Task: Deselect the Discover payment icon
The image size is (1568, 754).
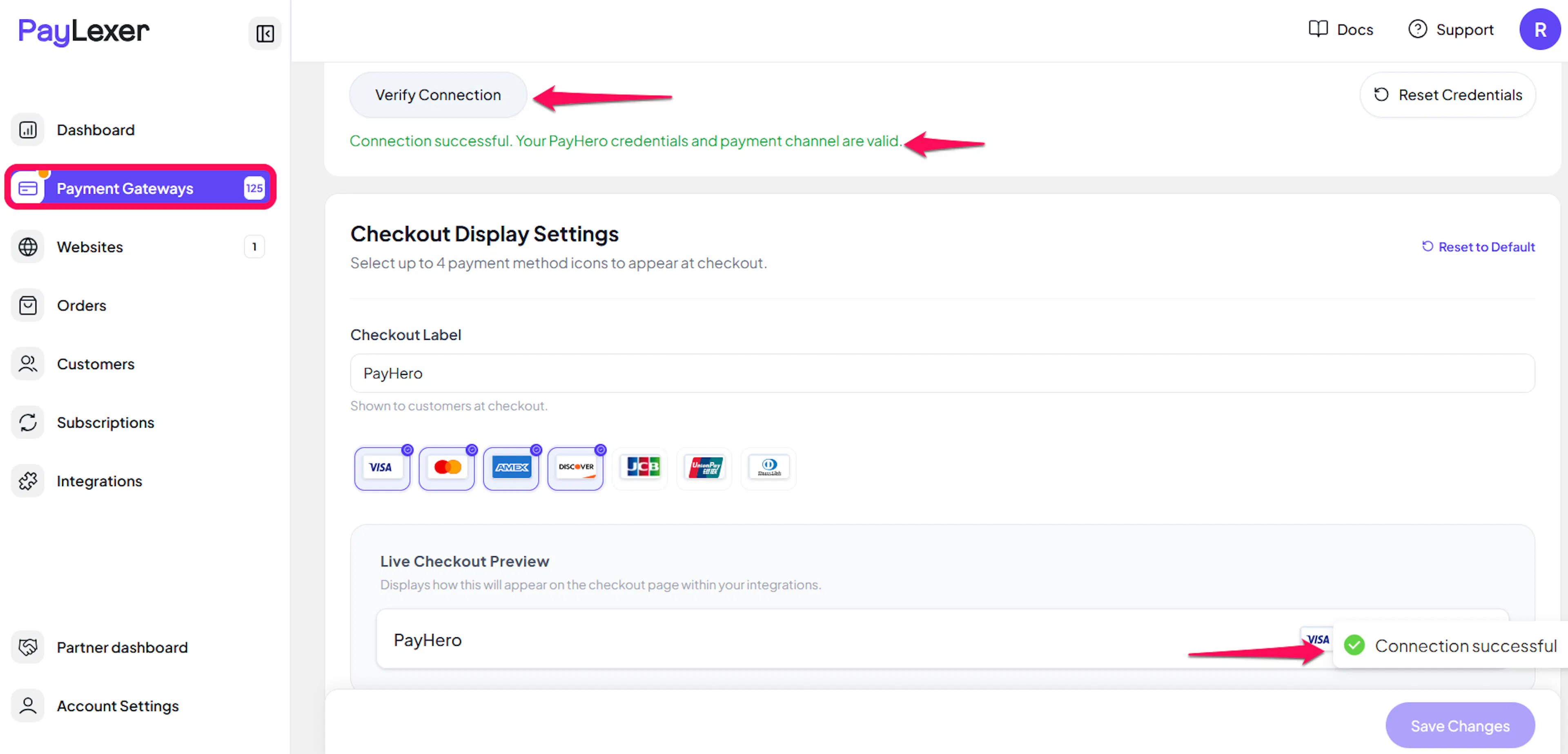Action: [576, 468]
